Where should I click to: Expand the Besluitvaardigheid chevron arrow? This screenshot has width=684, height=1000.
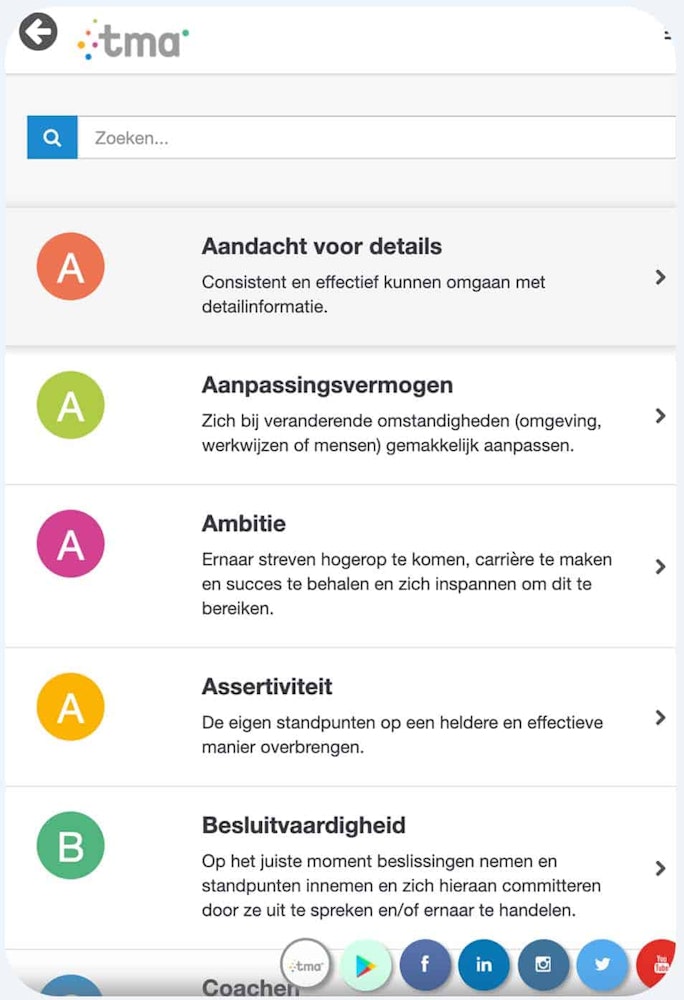coord(660,868)
